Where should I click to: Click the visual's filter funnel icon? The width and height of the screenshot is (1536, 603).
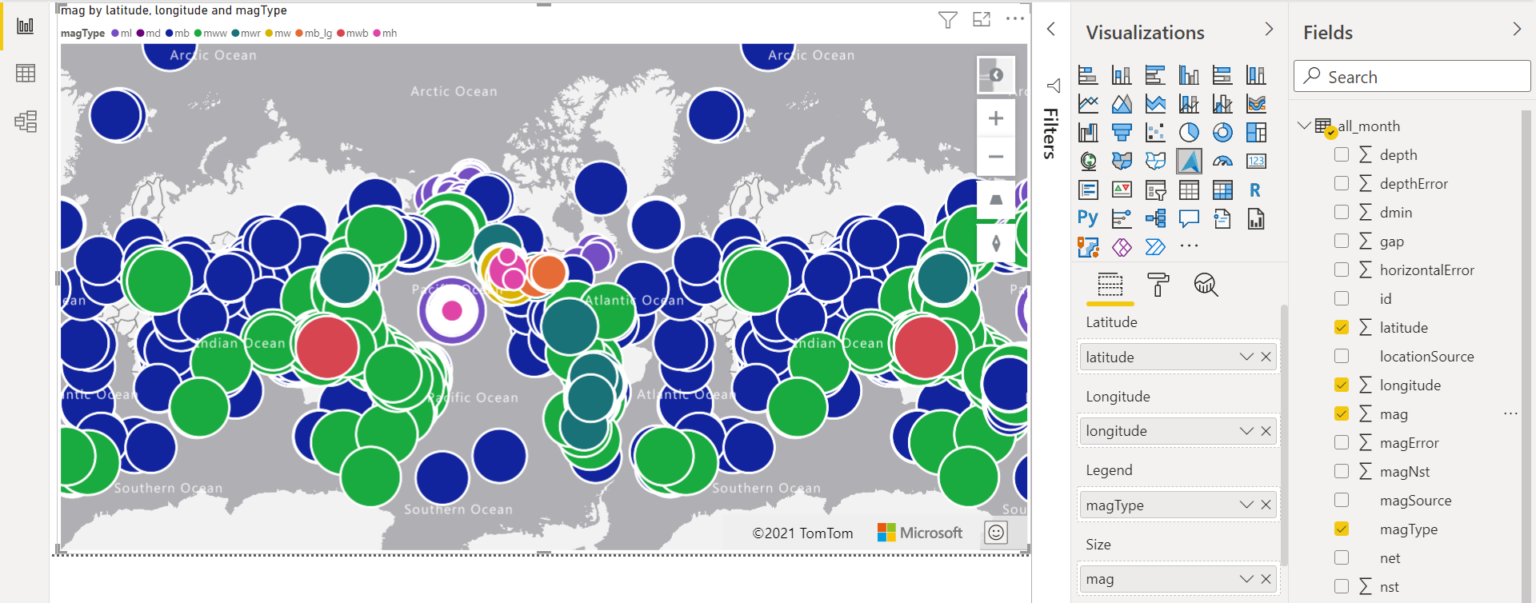click(947, 20)
